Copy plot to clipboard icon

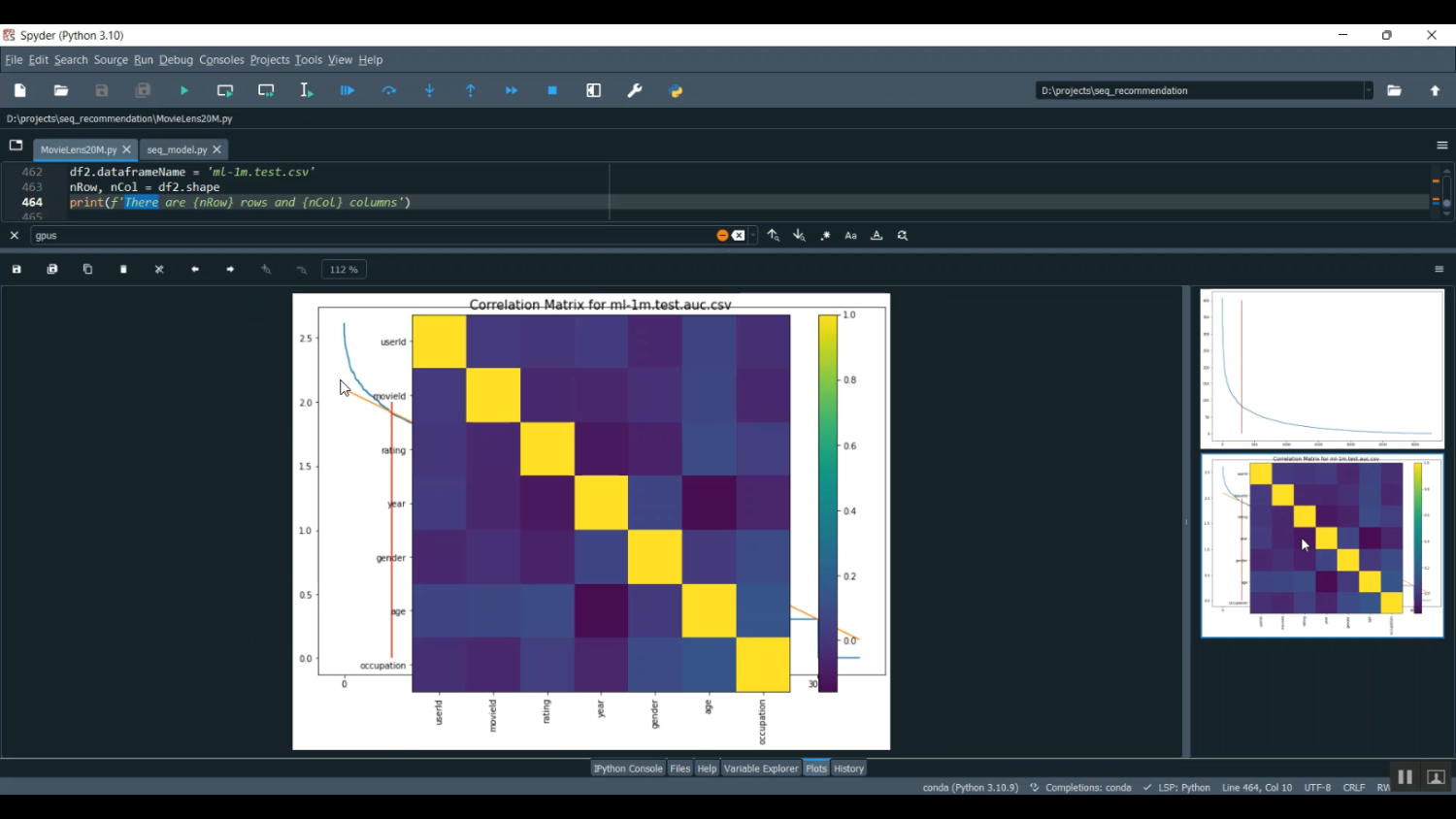pos(88,270)
